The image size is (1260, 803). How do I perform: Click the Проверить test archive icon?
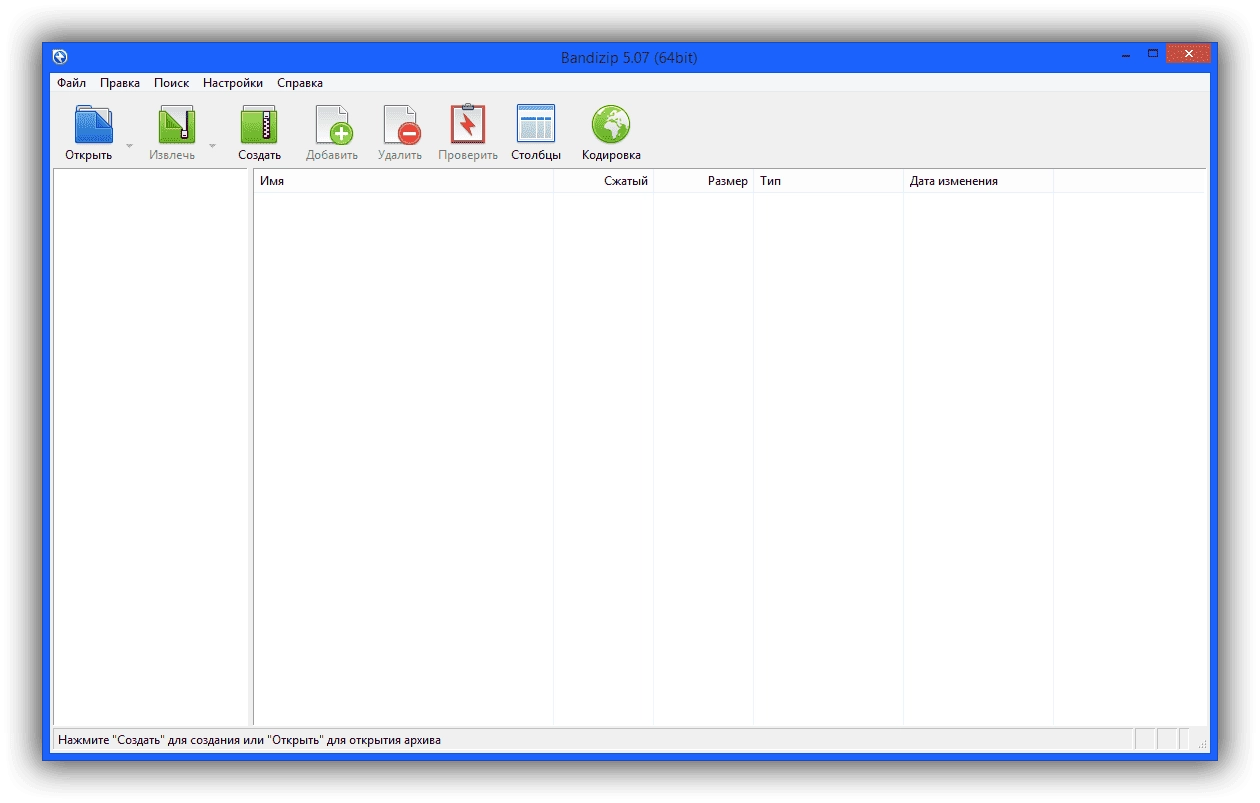click(468, 124)
